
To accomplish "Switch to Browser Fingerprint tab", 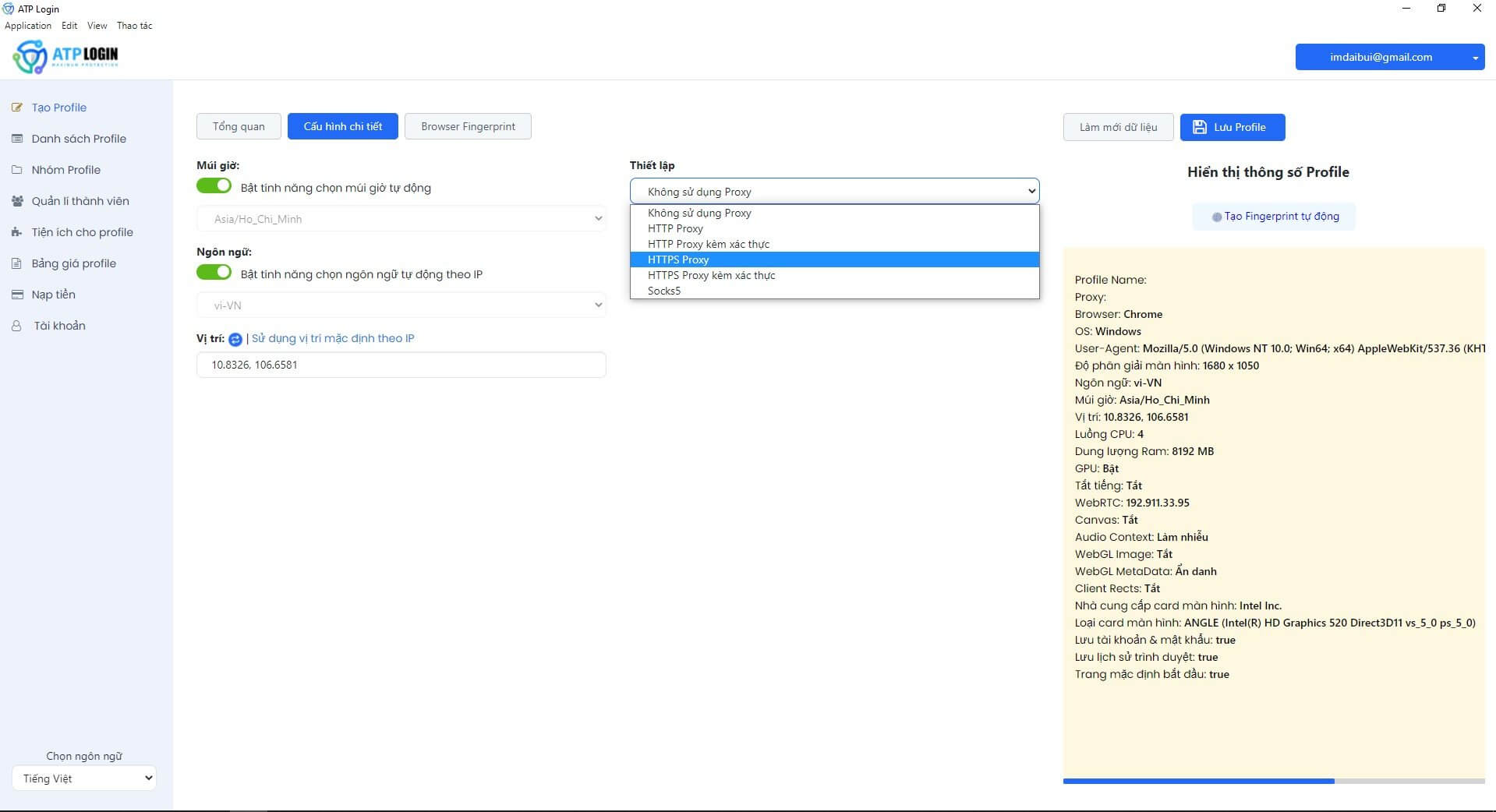I will (468, 126).
